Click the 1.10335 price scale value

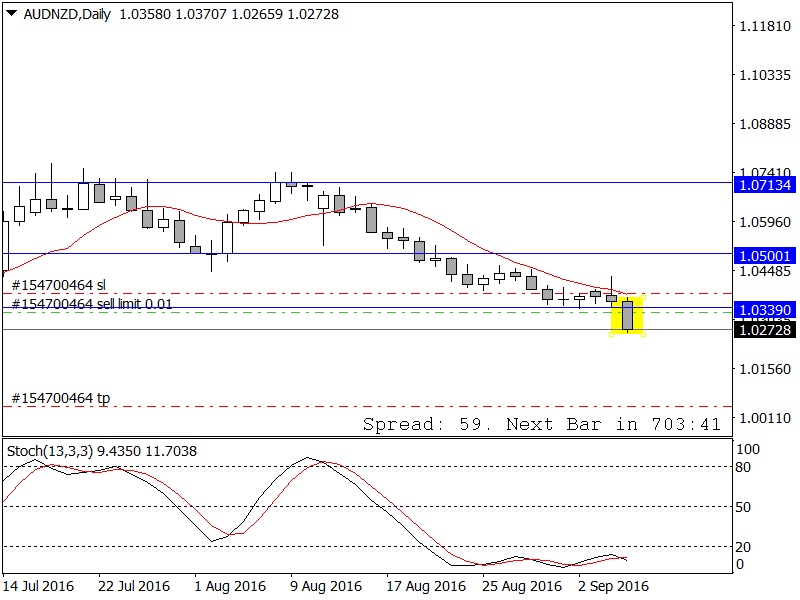point(765,75)
